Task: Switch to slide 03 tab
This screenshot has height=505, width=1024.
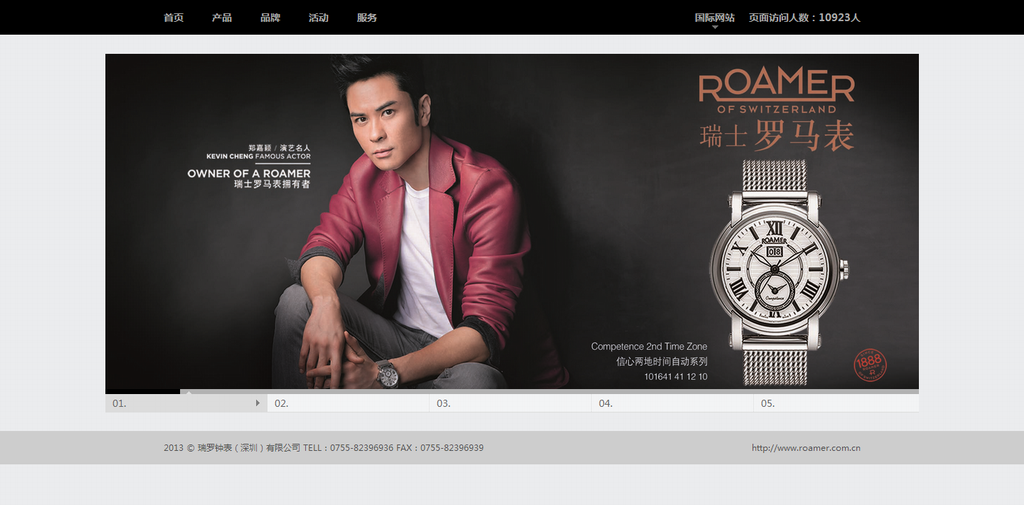Action: [510, 403]
